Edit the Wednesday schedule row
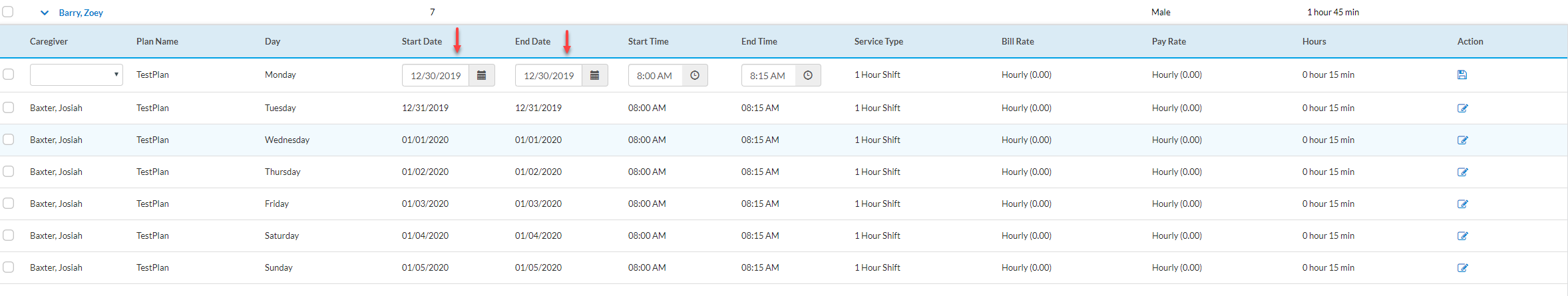Viewport: 1568px width, 296px height. click(1462, 140)
